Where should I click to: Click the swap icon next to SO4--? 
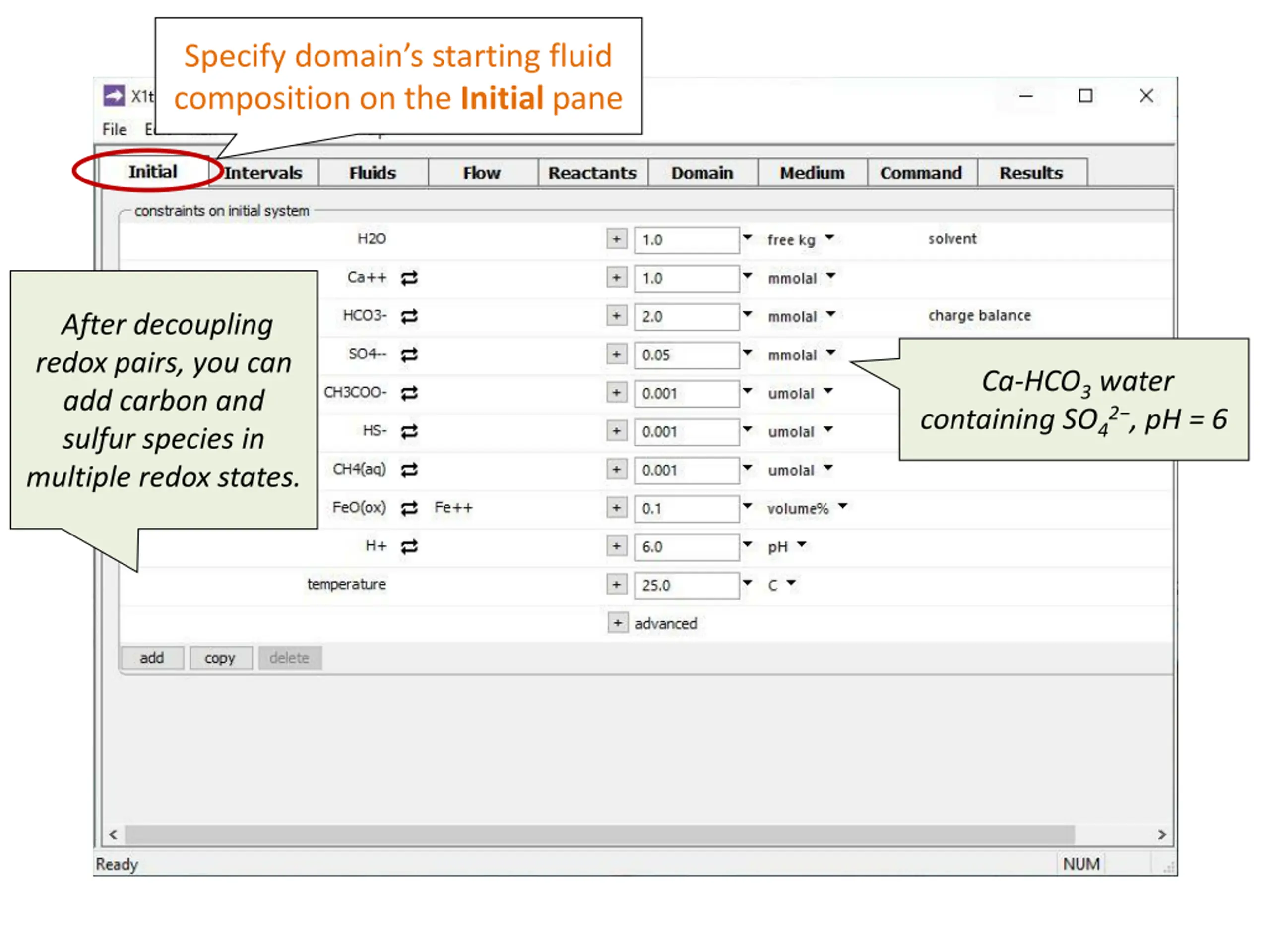click(409, 355)
